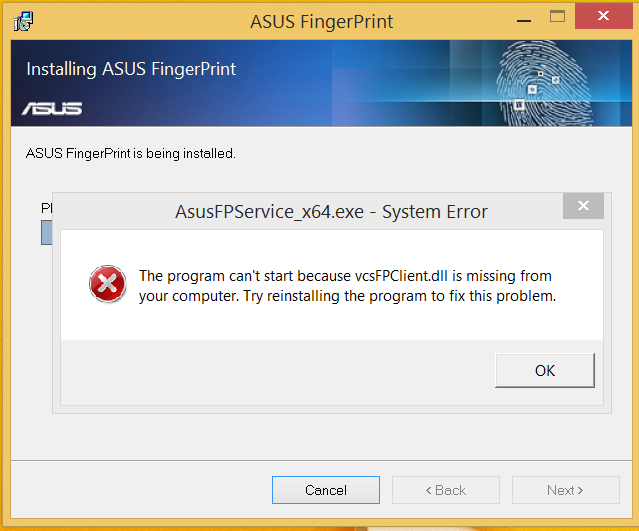Cancel the ASUS FingerPrint installation
The image size is (639, 531).
coord(325,490)
